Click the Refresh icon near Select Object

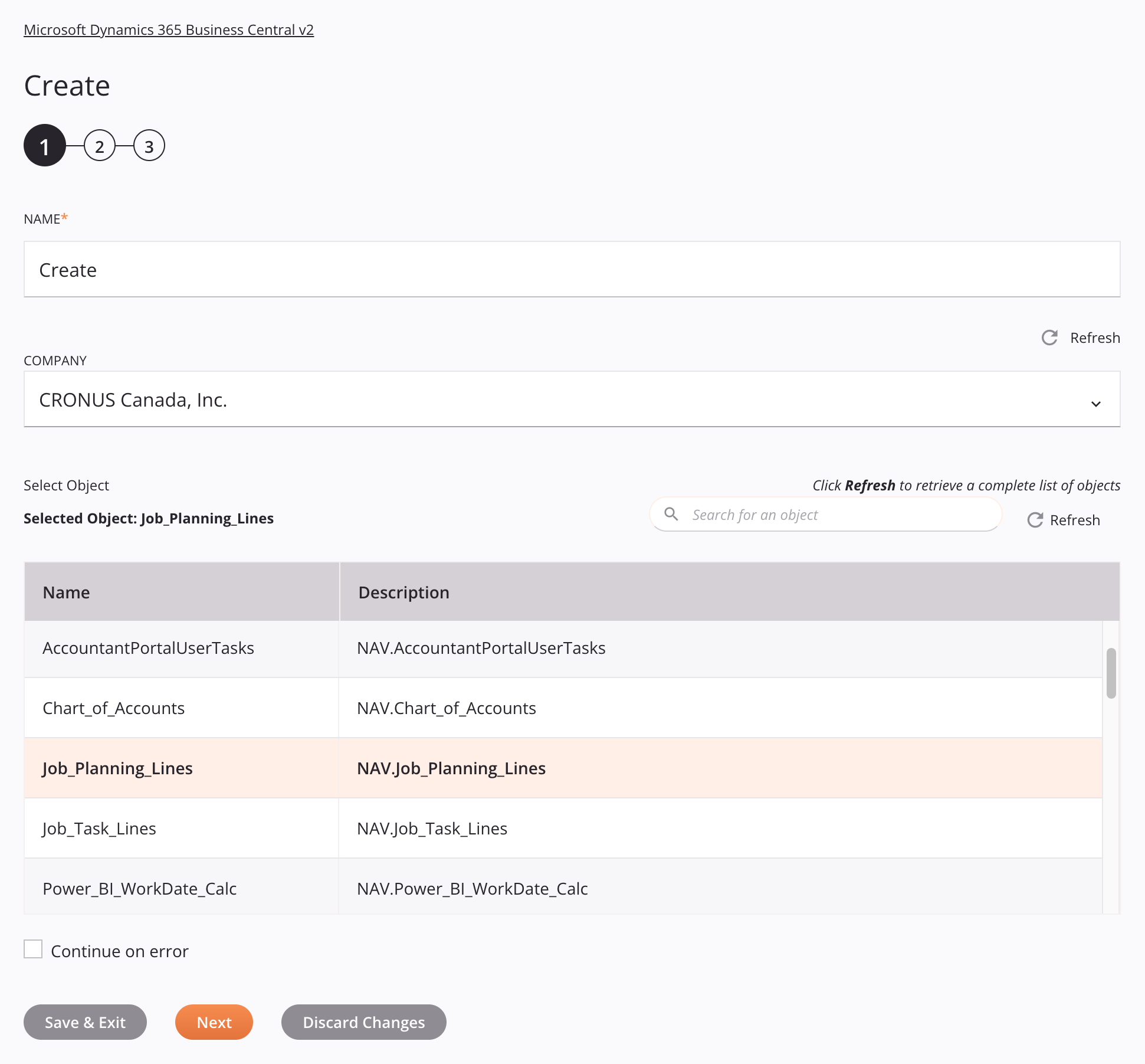[1034, 519]
